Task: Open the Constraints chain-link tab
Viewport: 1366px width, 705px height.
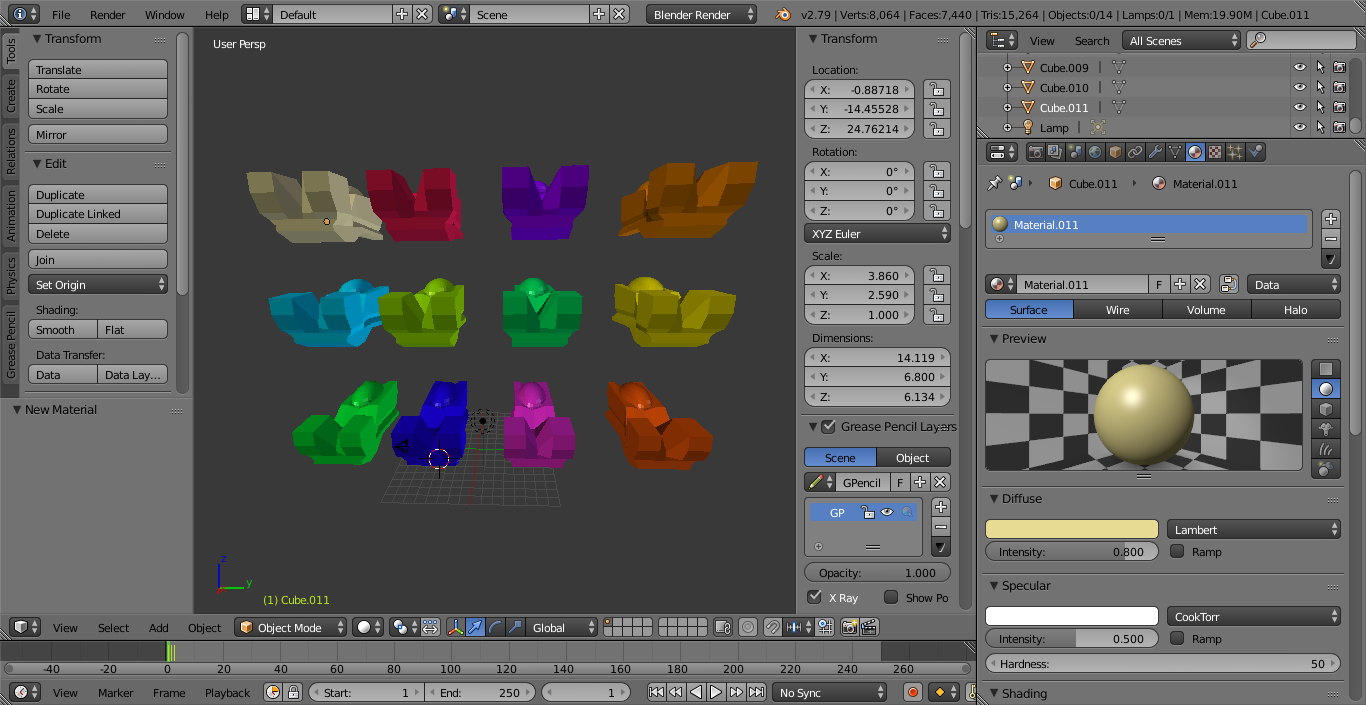Action: coord(1135,152)
